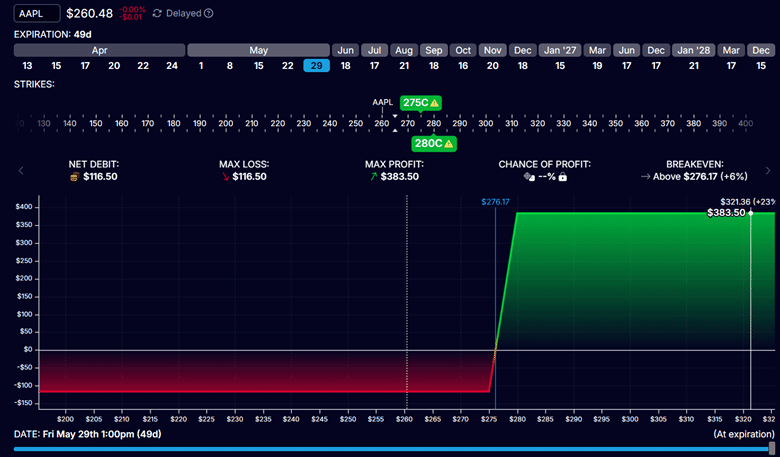Open the Delayed help question mark icon
The height and width of the screenshot is (457, 780).
[x=209, y=13]
